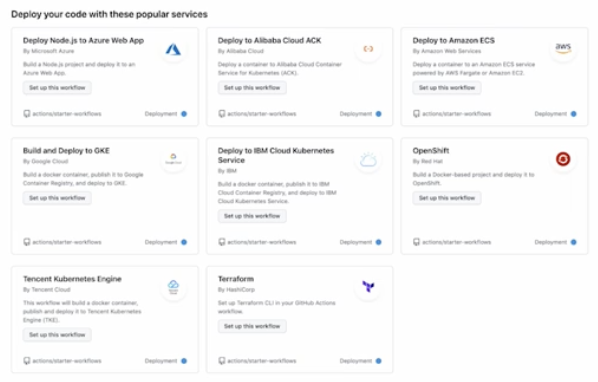Viewport: 598px width, 382px height.
Task: Click the Google Cloud logo icon
Action: [173, 158]
